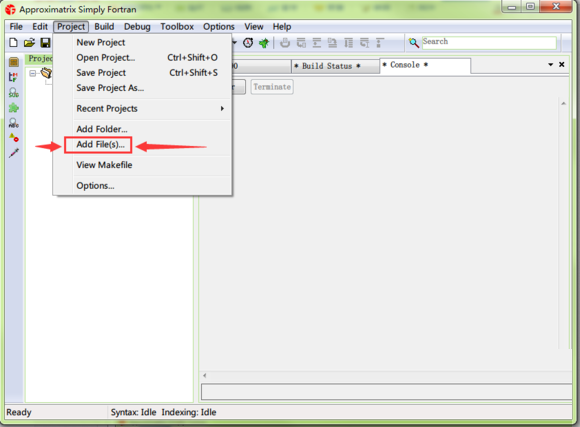
Task: Focus the Search input field
Action: (489, 43)
